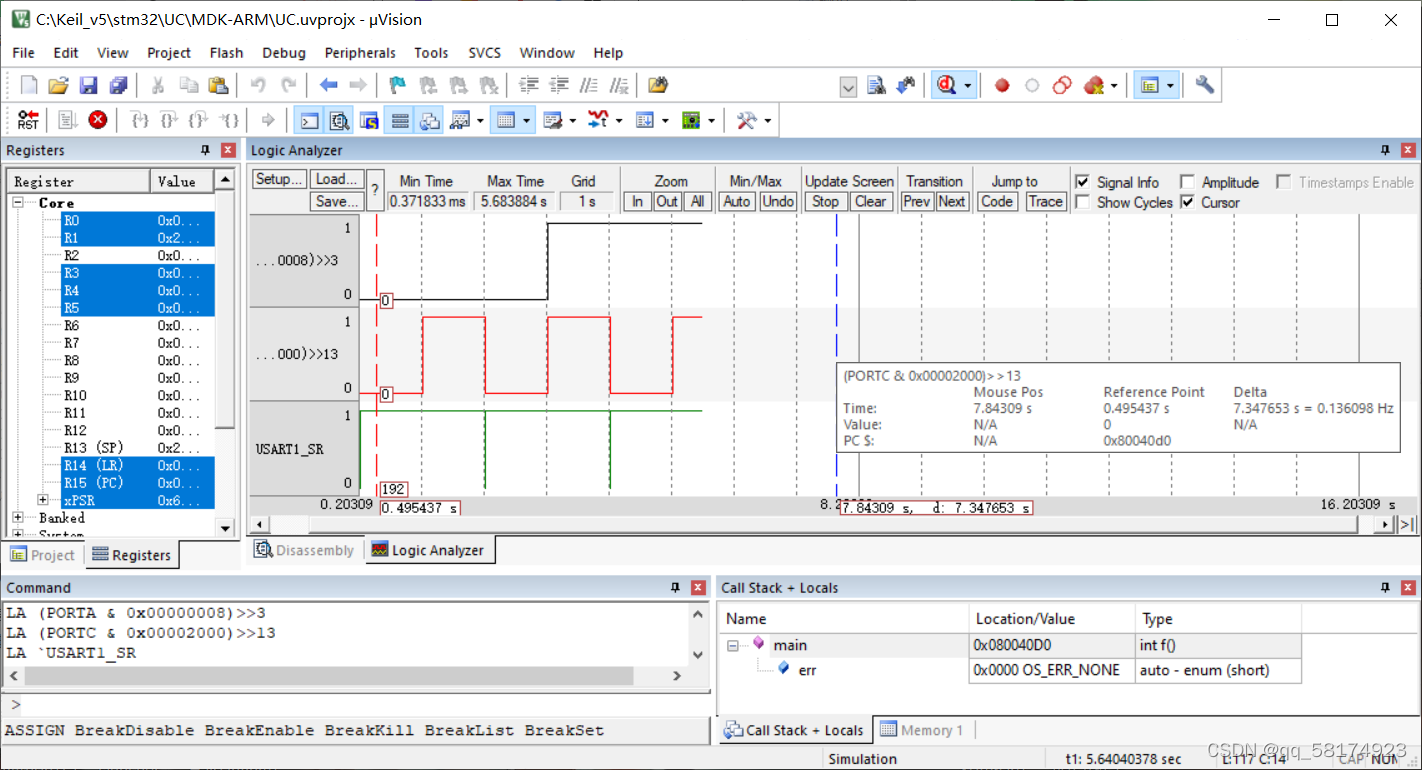Pin the Call Stack + Locals panel
This screenshot has height=770, width=1422.
(x=1386, y=588)
